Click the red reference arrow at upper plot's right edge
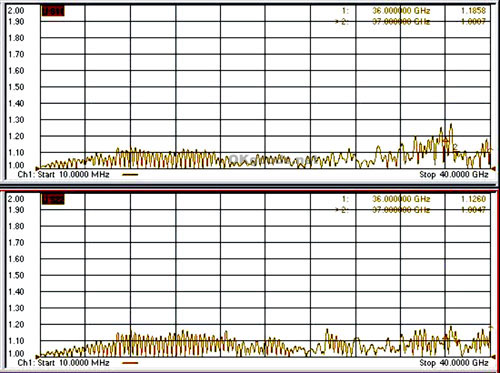Viewport: 500px width, 373px height. (x=494, y=169)
